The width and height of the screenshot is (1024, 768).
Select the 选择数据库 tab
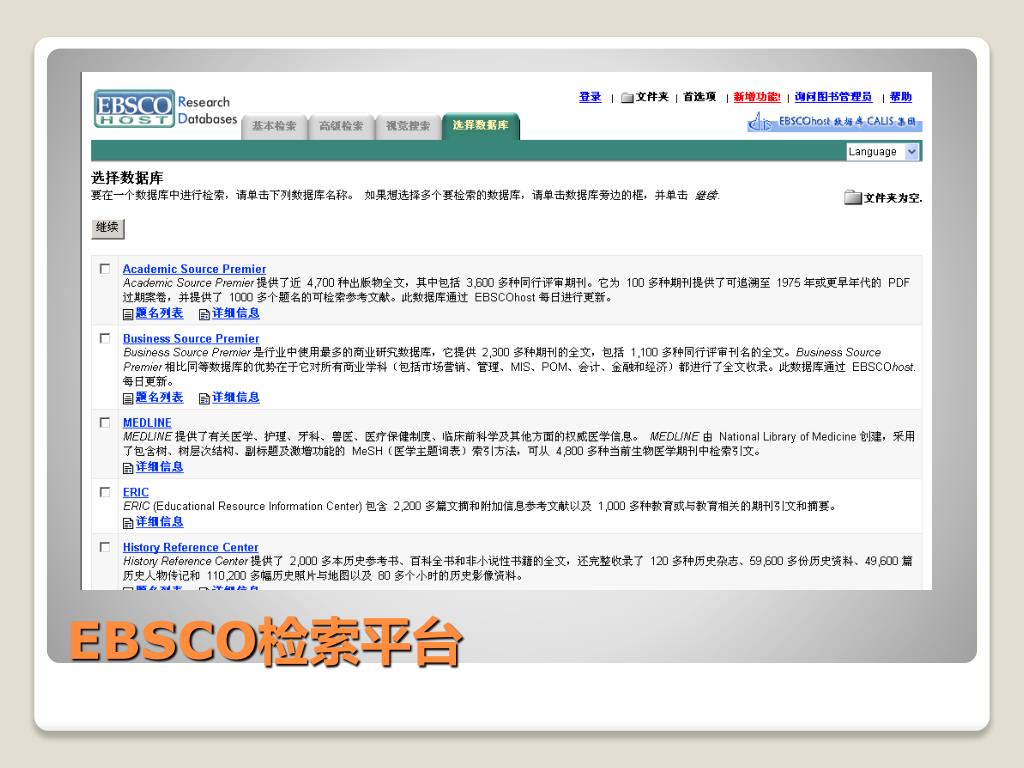click(481, 125)
